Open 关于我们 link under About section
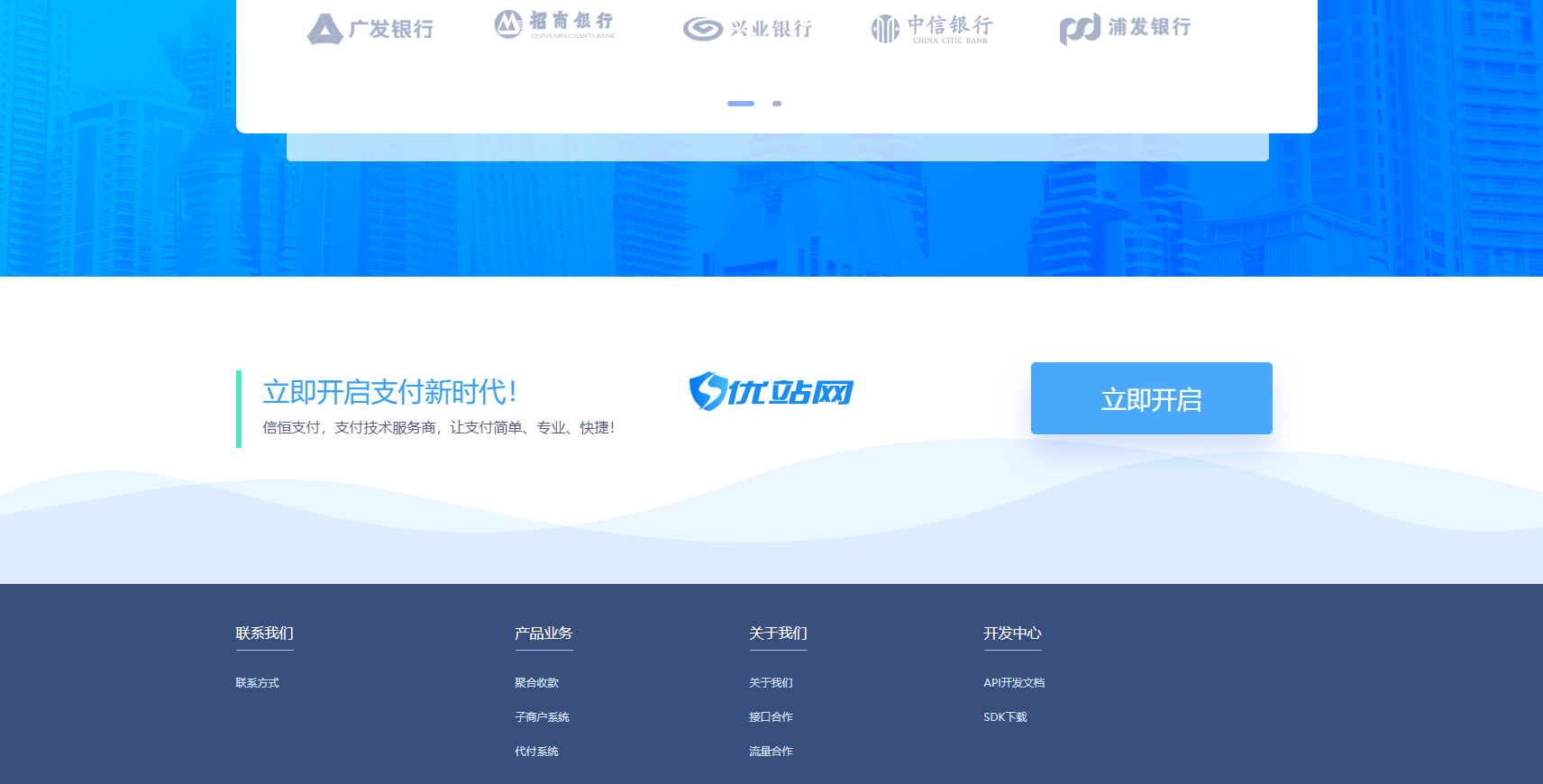The height and width of the screenshot is (784, 1543). coord(771,683)
